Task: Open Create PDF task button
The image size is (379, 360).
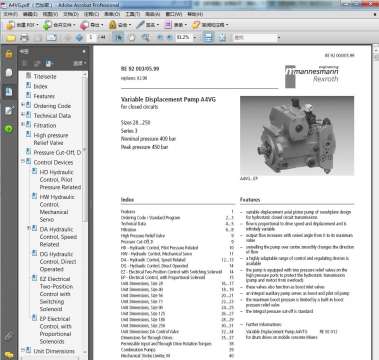Action: tap(22, 25)
